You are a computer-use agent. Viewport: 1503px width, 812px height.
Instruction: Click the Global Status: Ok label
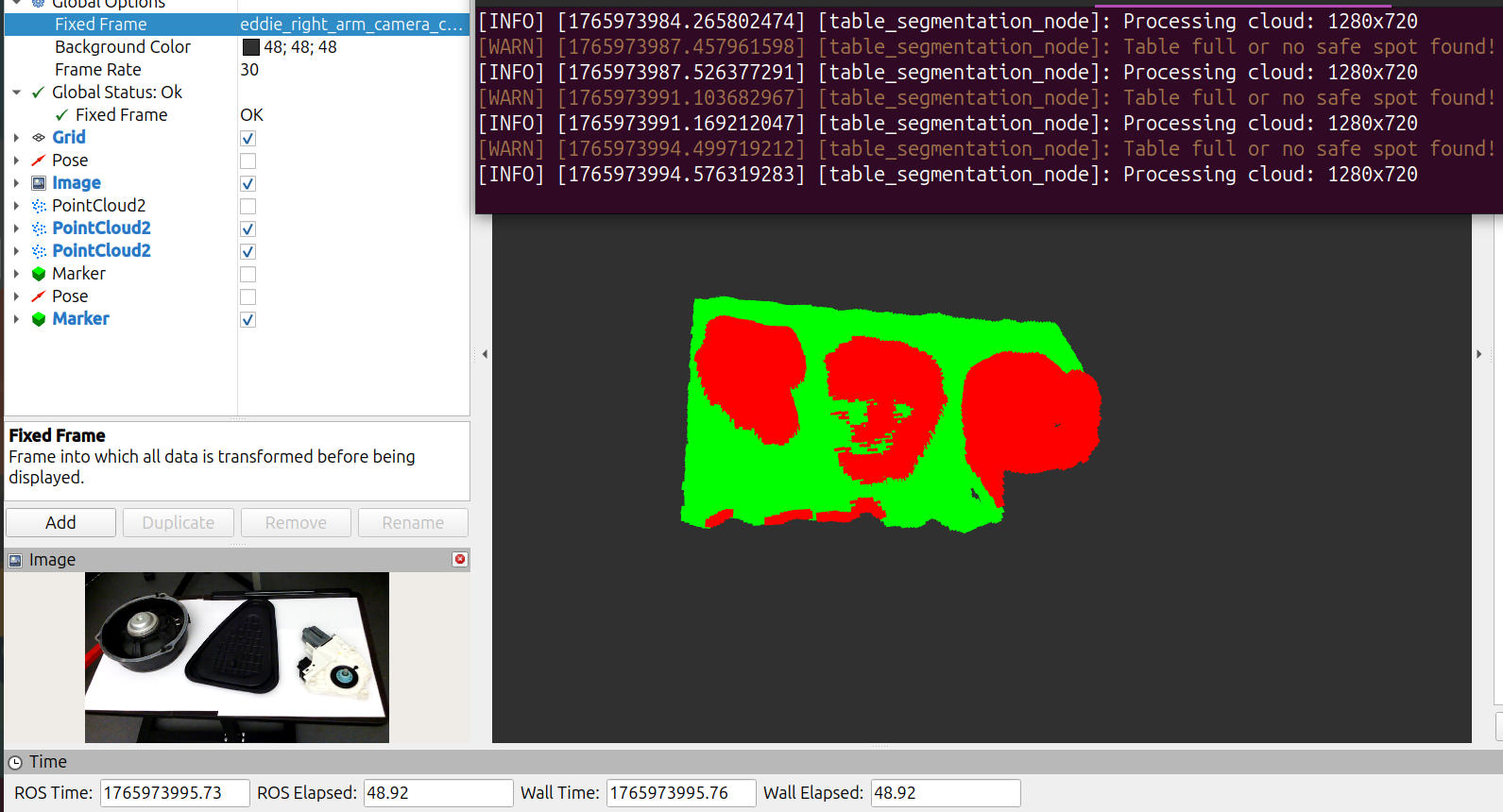(117, 93)
